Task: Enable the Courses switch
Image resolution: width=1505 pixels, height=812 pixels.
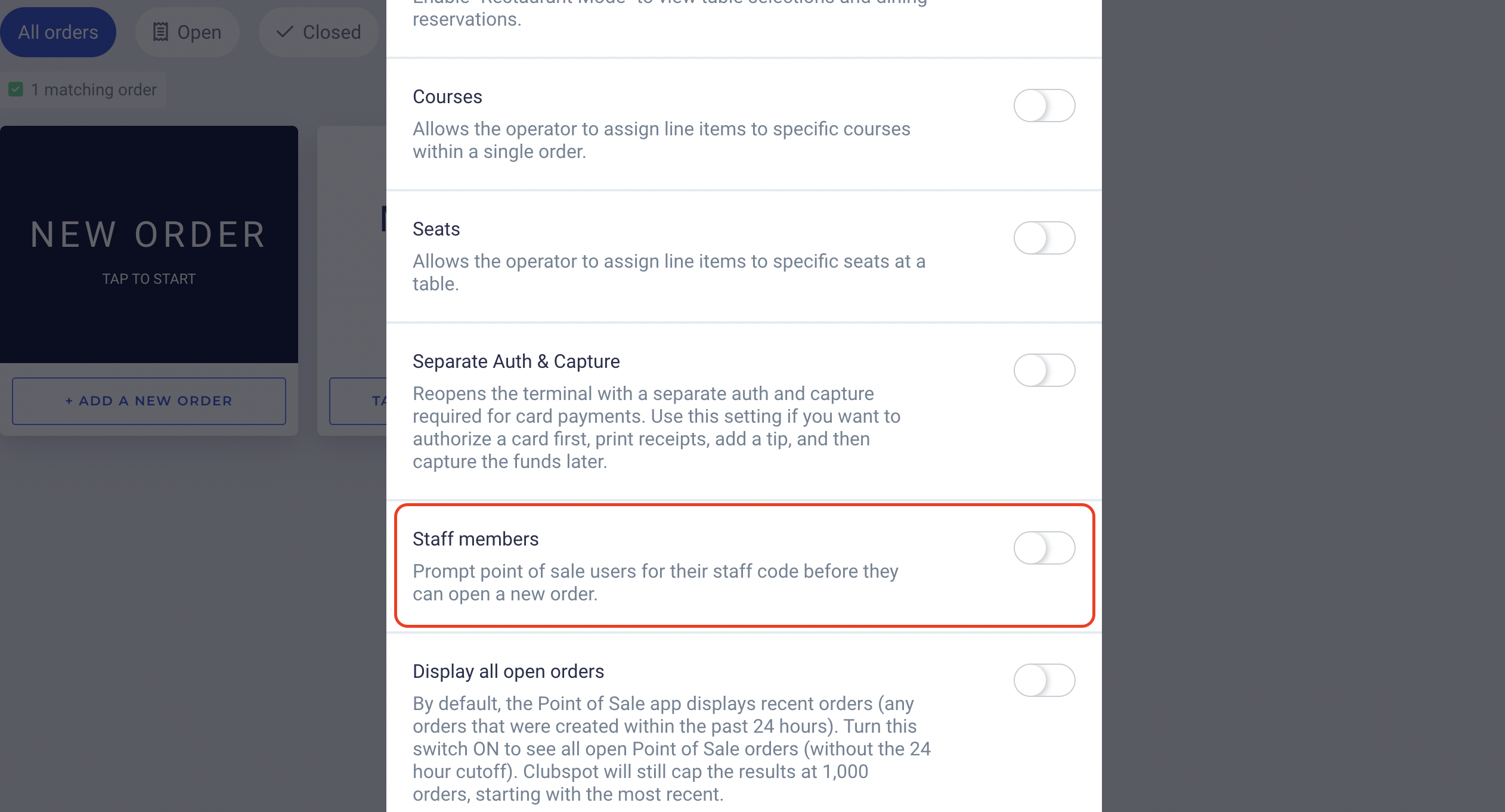Action: click(x=1044, y=106)
